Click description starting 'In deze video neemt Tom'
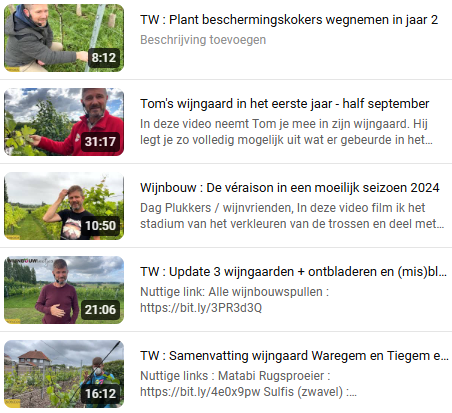 tap(286, 132)
